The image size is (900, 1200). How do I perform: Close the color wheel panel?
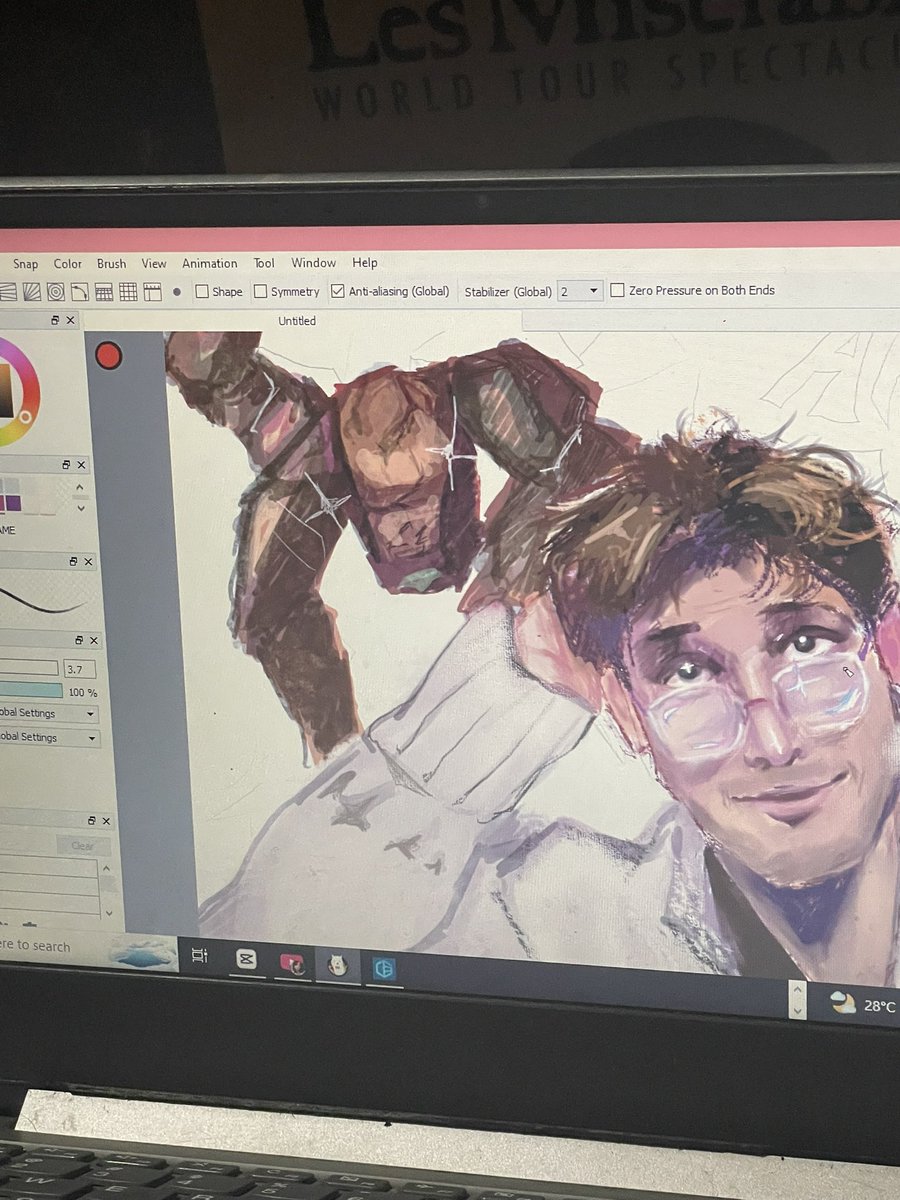(x=70, y=320)
